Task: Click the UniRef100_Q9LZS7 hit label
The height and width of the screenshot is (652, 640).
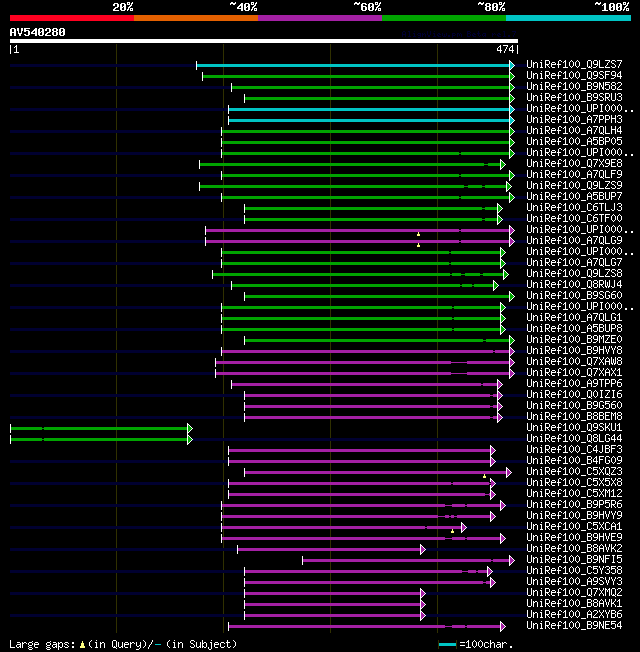Action: [574, 64]
